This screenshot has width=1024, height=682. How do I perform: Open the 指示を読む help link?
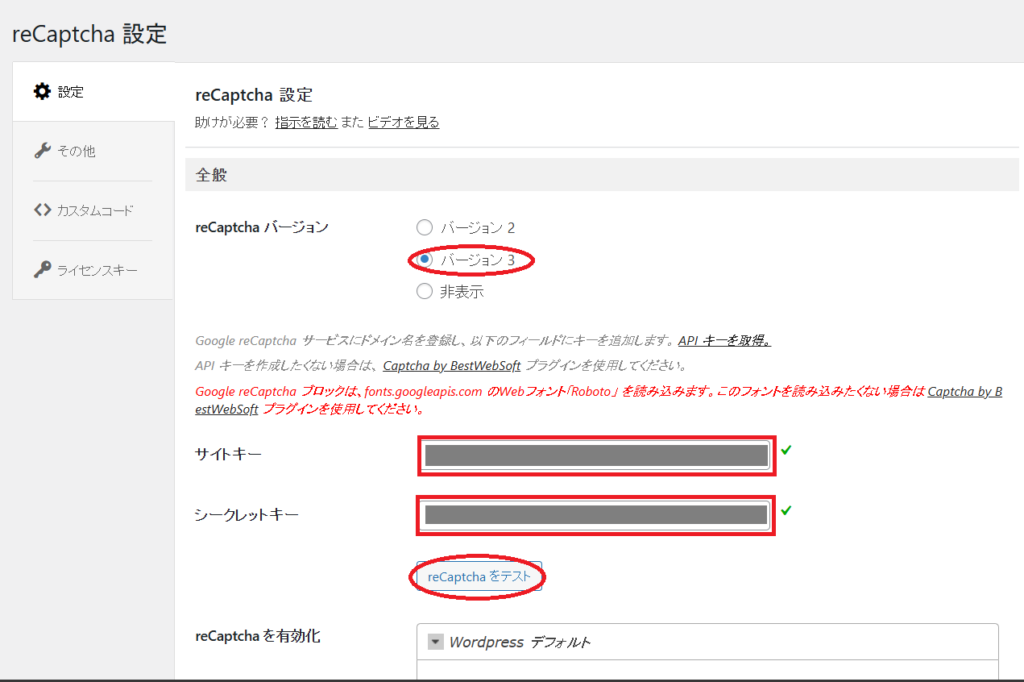coord(306,123)
